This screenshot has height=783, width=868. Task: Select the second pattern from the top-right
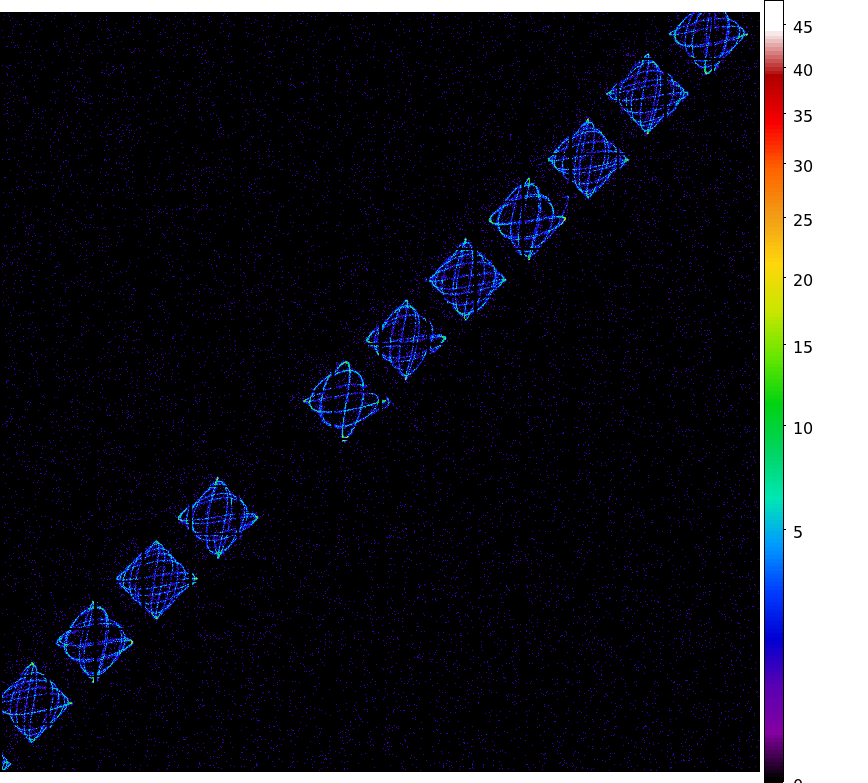[647, 94]
